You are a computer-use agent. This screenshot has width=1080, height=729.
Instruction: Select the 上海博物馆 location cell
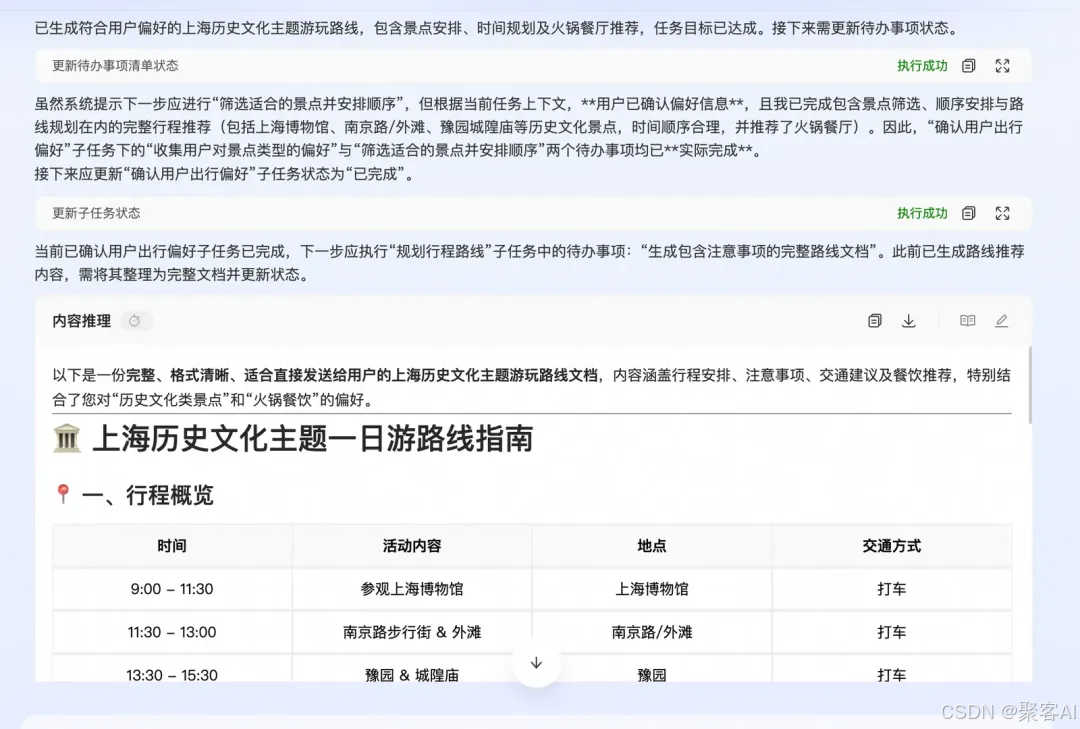coord(652,589)
